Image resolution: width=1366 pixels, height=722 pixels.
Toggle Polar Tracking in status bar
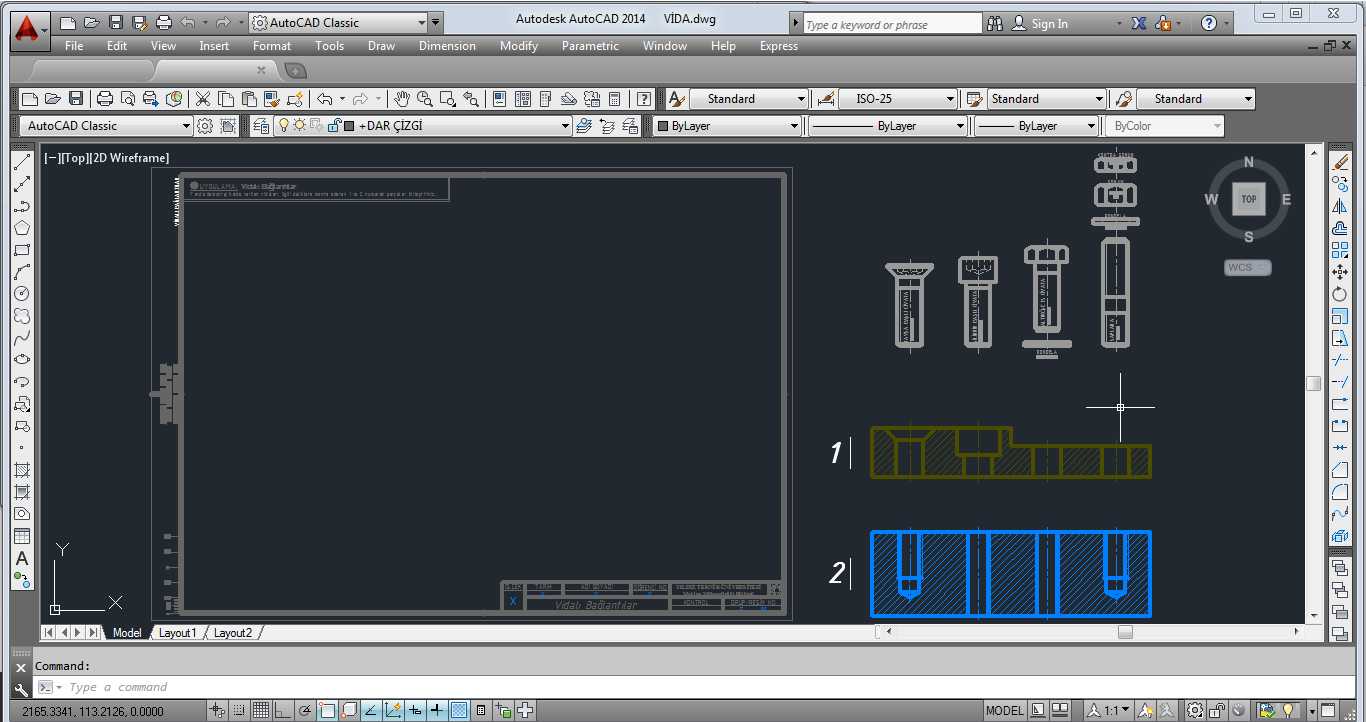305,711
